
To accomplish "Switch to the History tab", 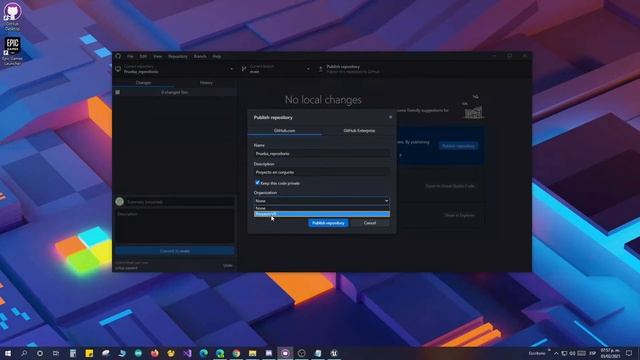I will point(206,83).
